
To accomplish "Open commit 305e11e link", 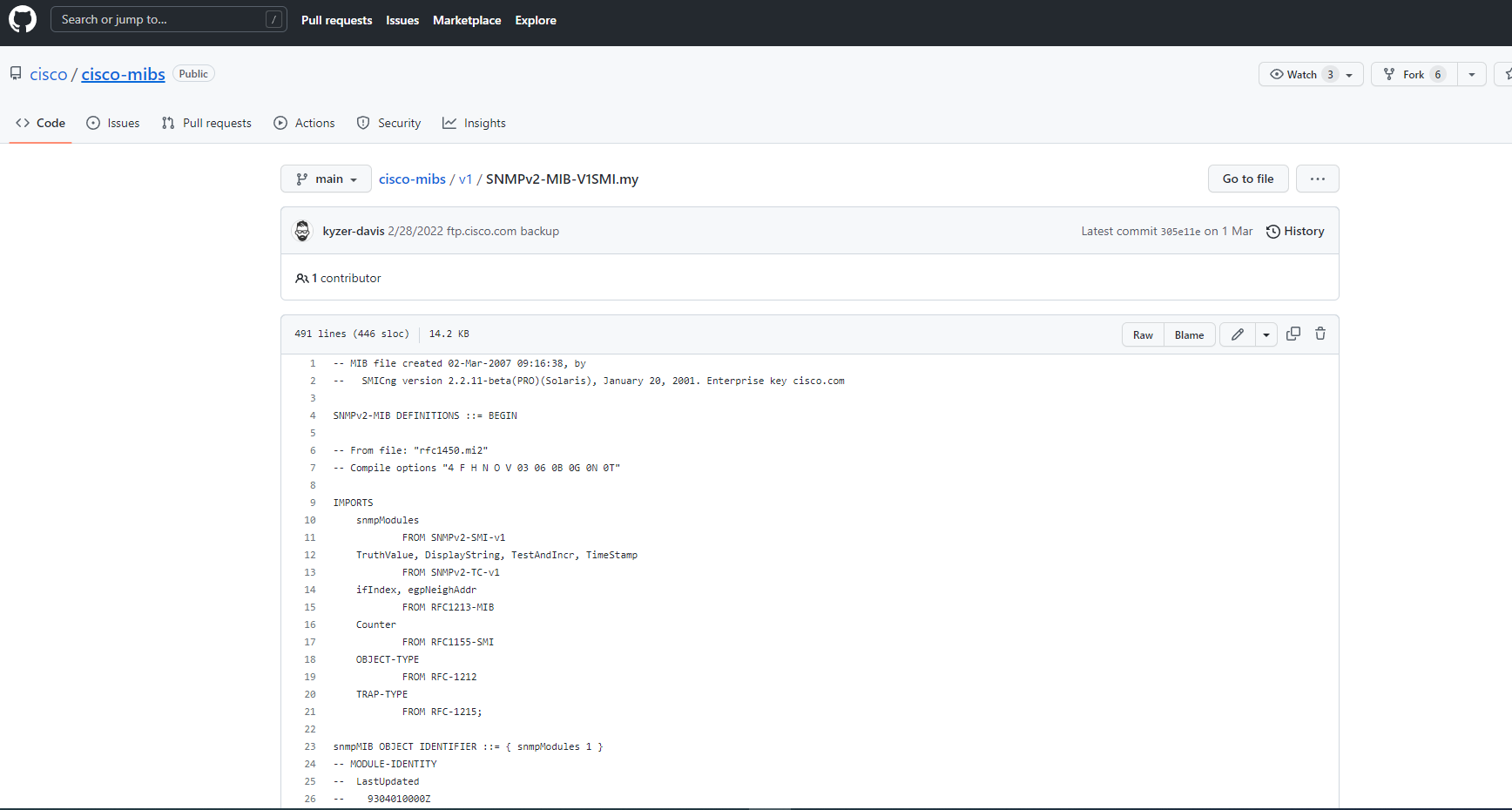I will tap(1180, 232).
